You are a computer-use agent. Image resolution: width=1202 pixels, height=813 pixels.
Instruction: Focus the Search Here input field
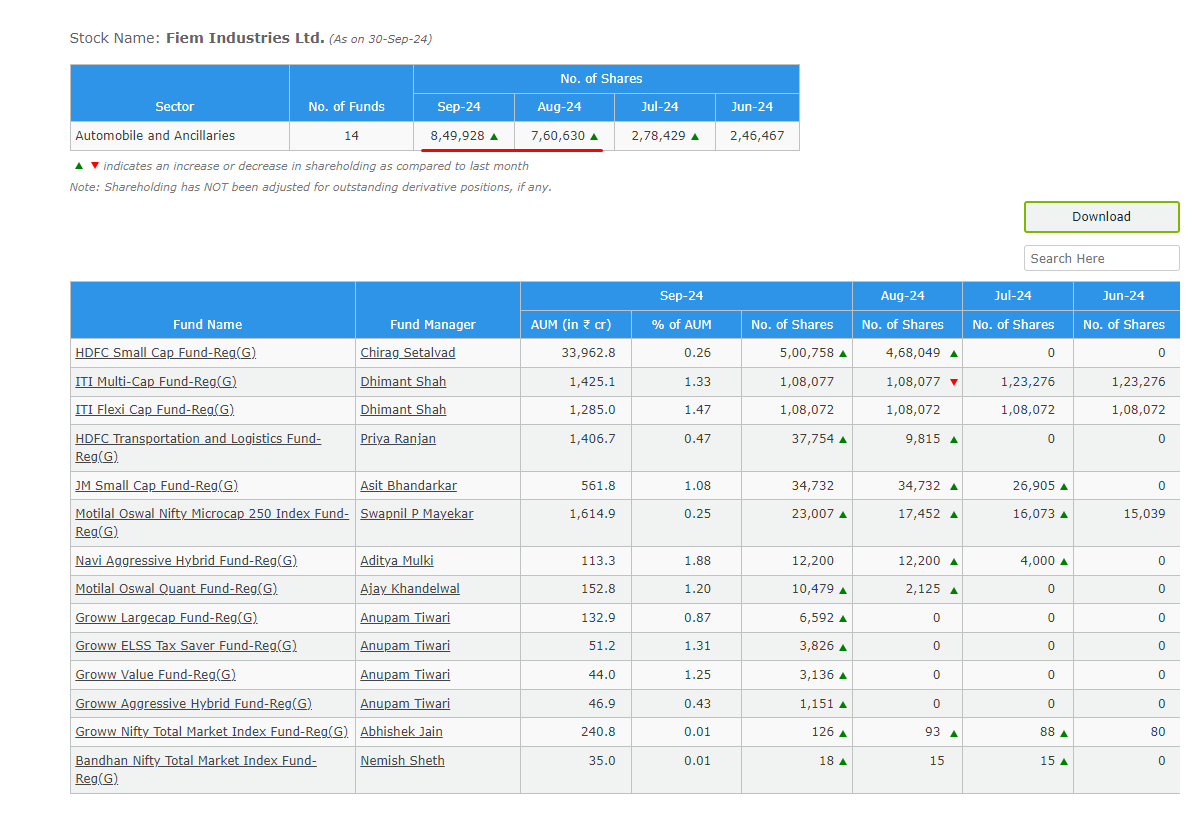[1101, 258]
